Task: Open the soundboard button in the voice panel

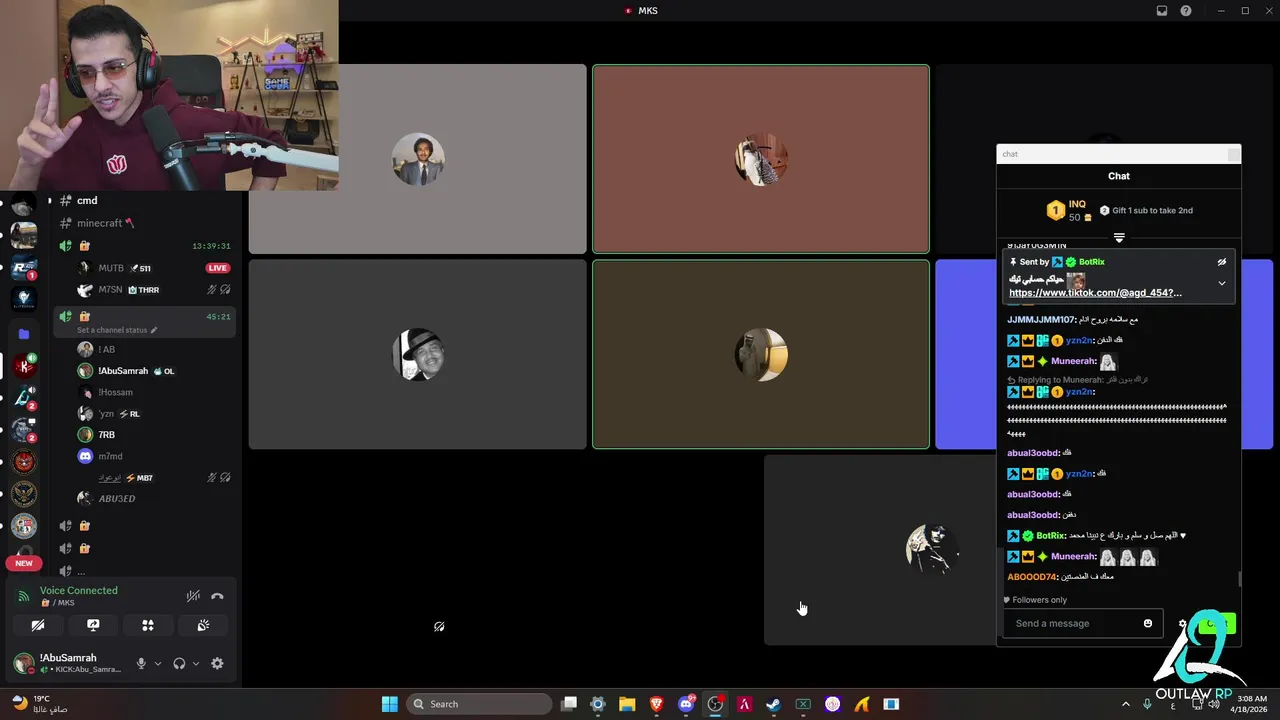Action: 203,625
